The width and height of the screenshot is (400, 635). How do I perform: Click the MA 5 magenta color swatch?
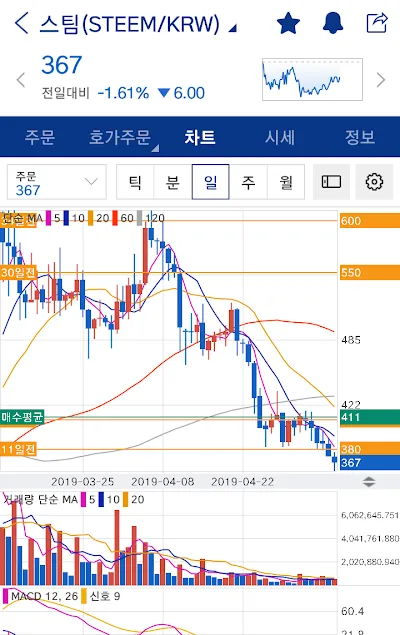pyautogui.click(x=49, y=218)
